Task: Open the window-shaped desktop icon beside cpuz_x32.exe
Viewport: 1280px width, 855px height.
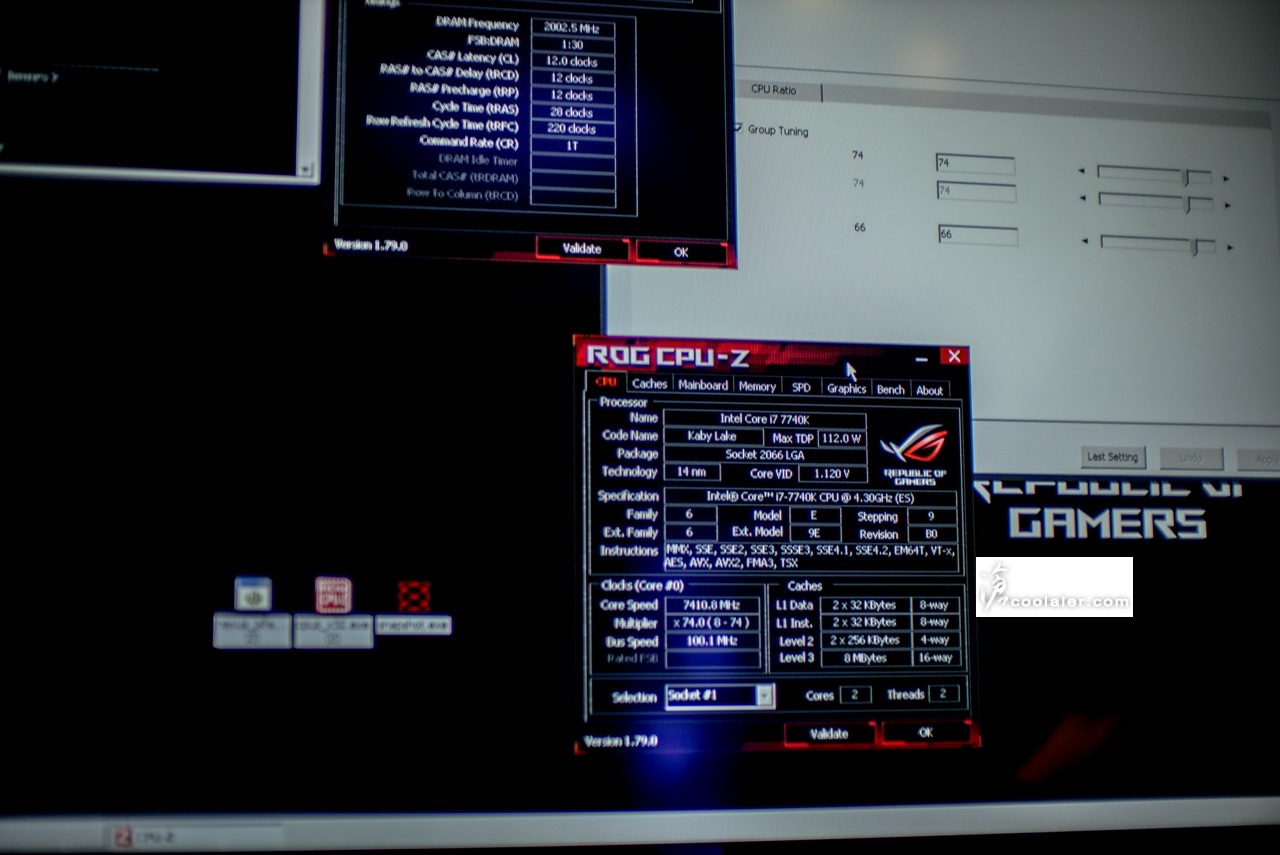Action: click(253, 593)
